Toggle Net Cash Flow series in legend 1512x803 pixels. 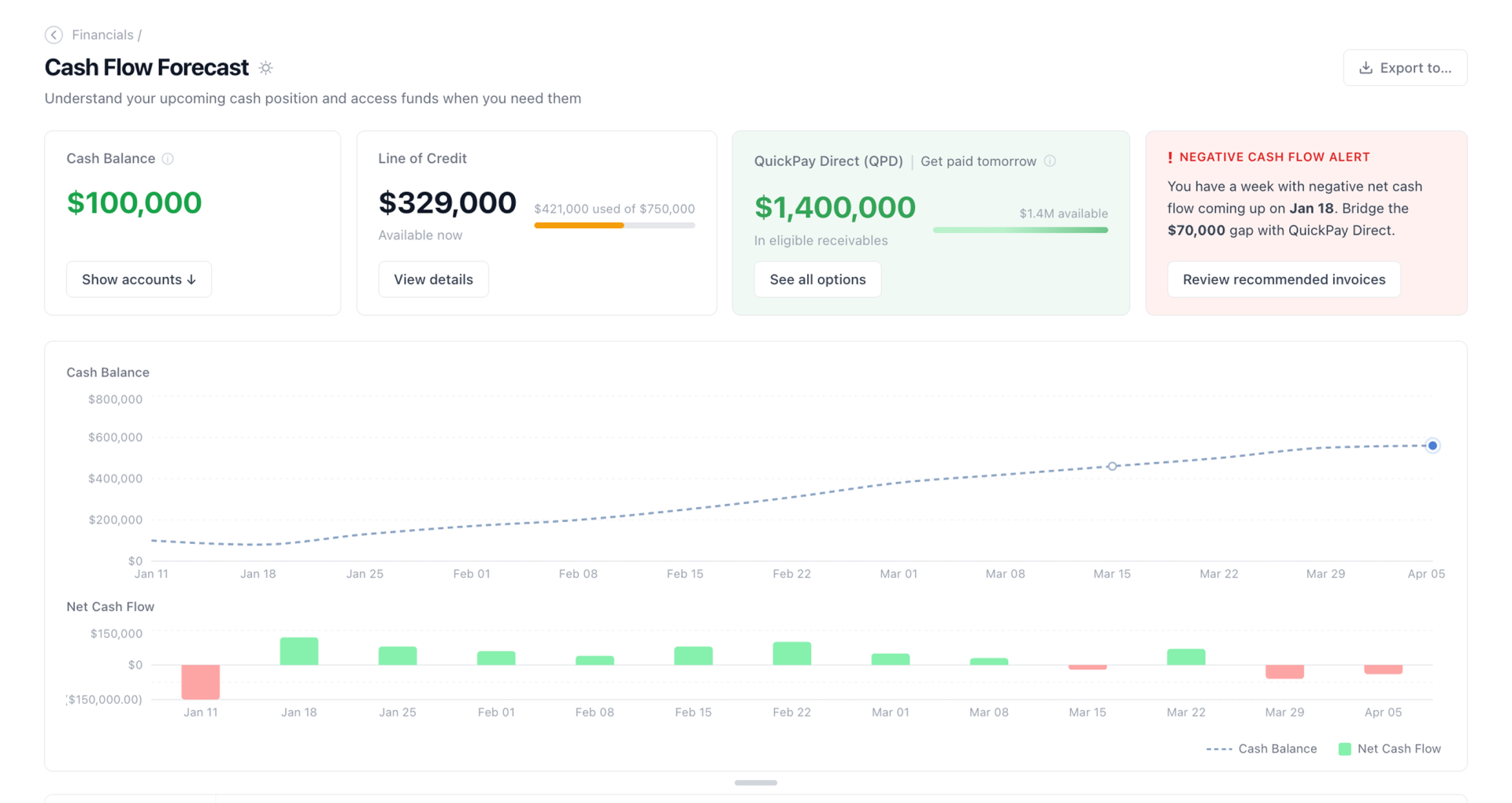(1390, 749)
